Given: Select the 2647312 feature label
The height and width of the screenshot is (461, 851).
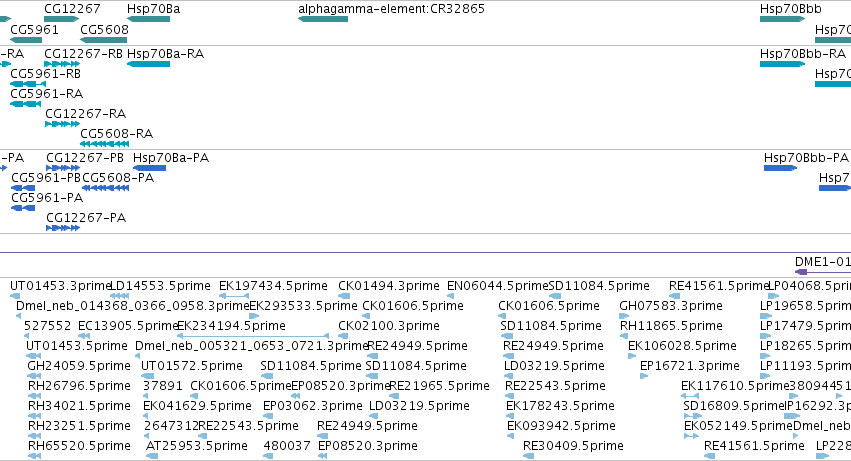Looking at the screenshot, I should (171, 426).
